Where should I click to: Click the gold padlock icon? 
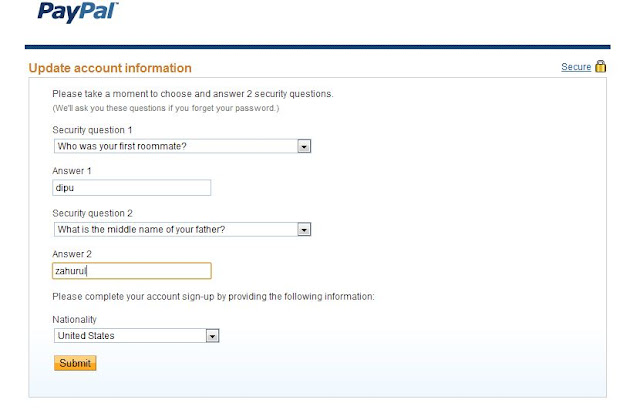click(x=601, y=67)
